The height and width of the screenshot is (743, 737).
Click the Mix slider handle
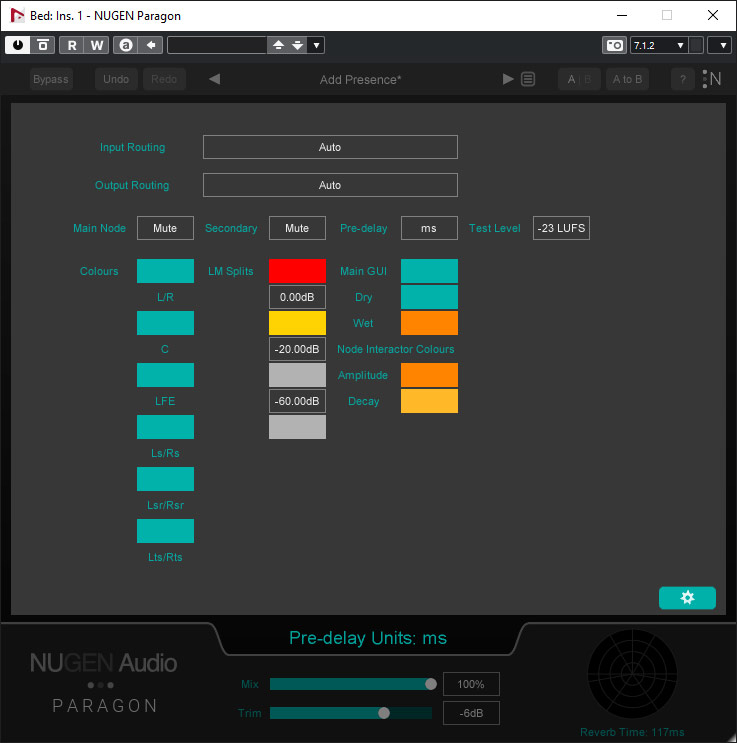click(x=431, y=684)
